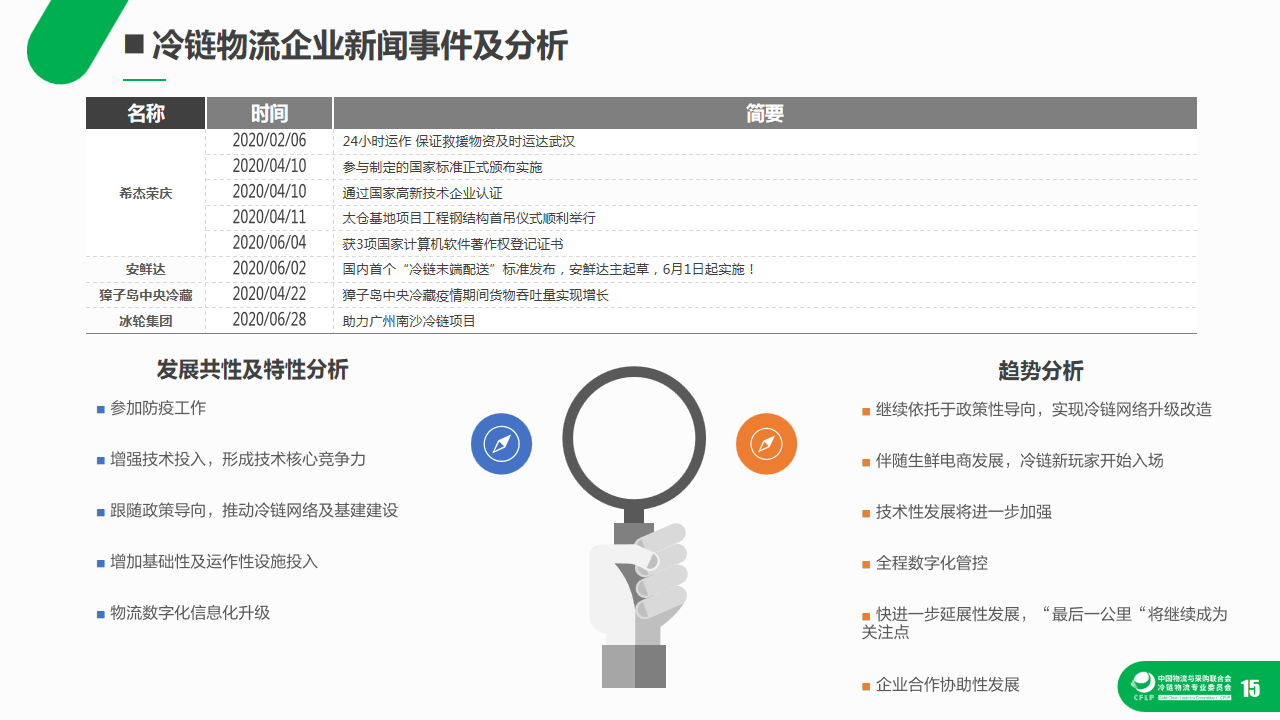Screen dimensions: 1280x720
Task: Click the 趋势分析 heading
Action: [x=1040, y=371]
